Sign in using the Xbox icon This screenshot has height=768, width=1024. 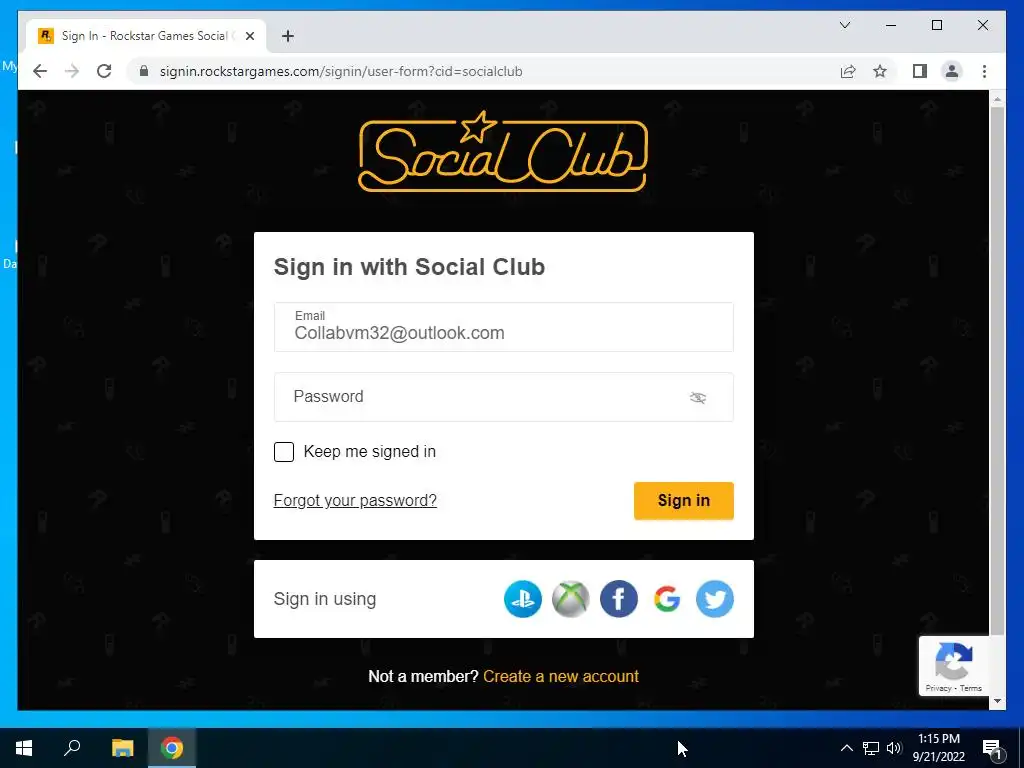(571, 599)
